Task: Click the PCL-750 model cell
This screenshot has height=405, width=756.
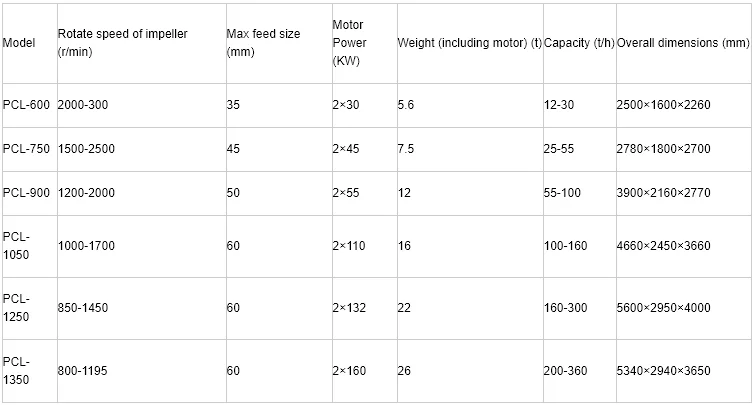Action: tap(29, 149)
